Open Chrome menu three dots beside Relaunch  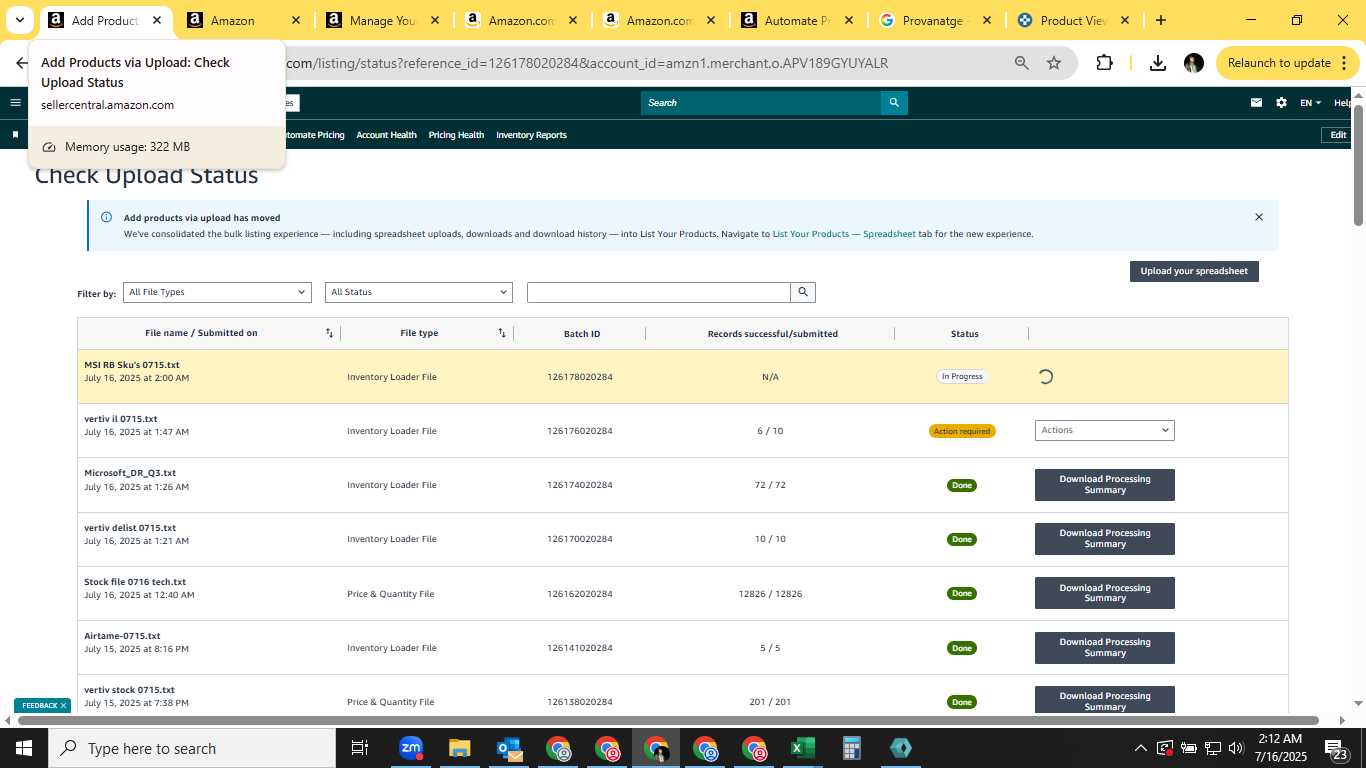pos(1345,63)
